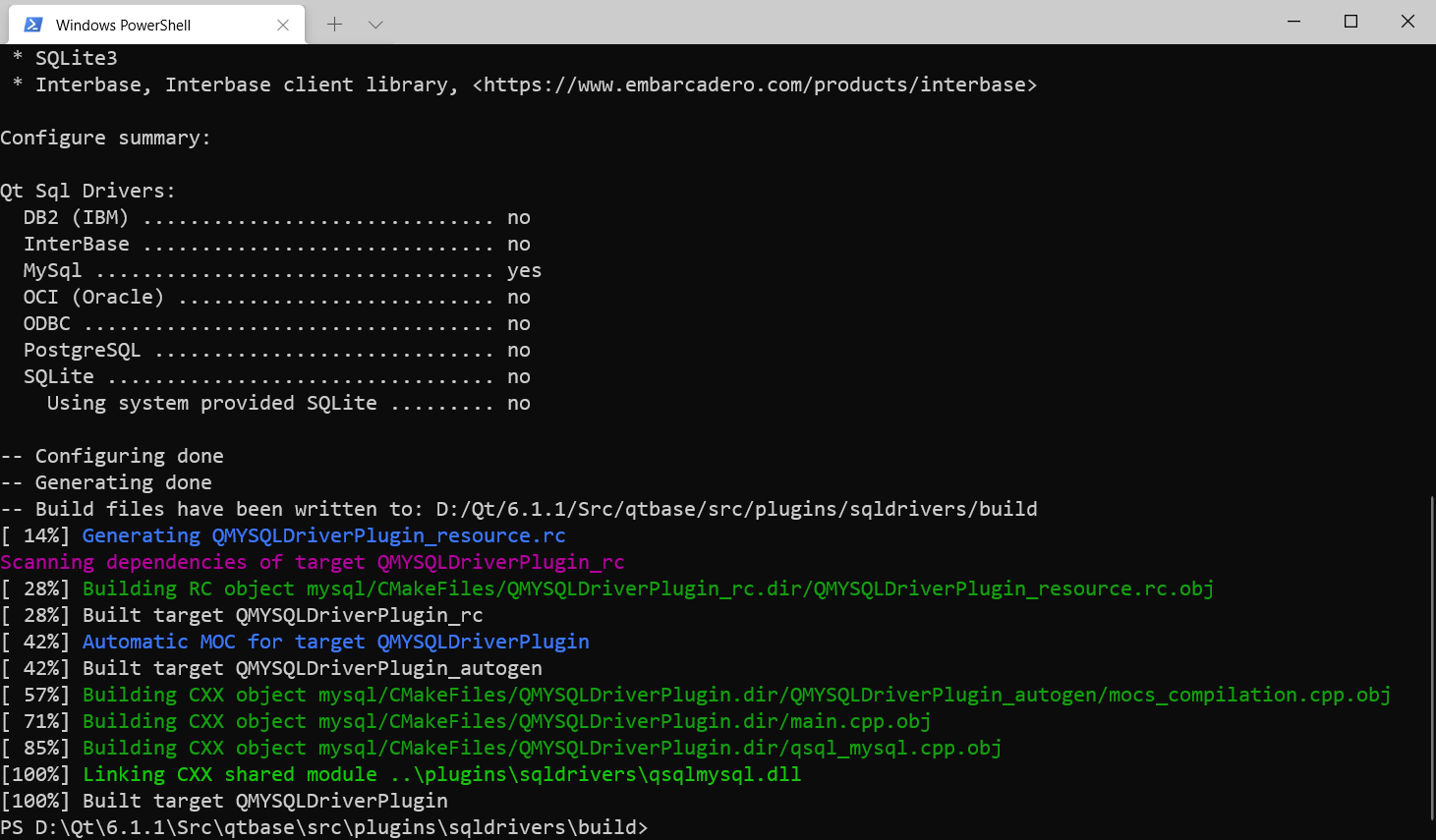Click 'Automatic MOC for target' line
1436x840 pixels.
[x=295, y=642]
